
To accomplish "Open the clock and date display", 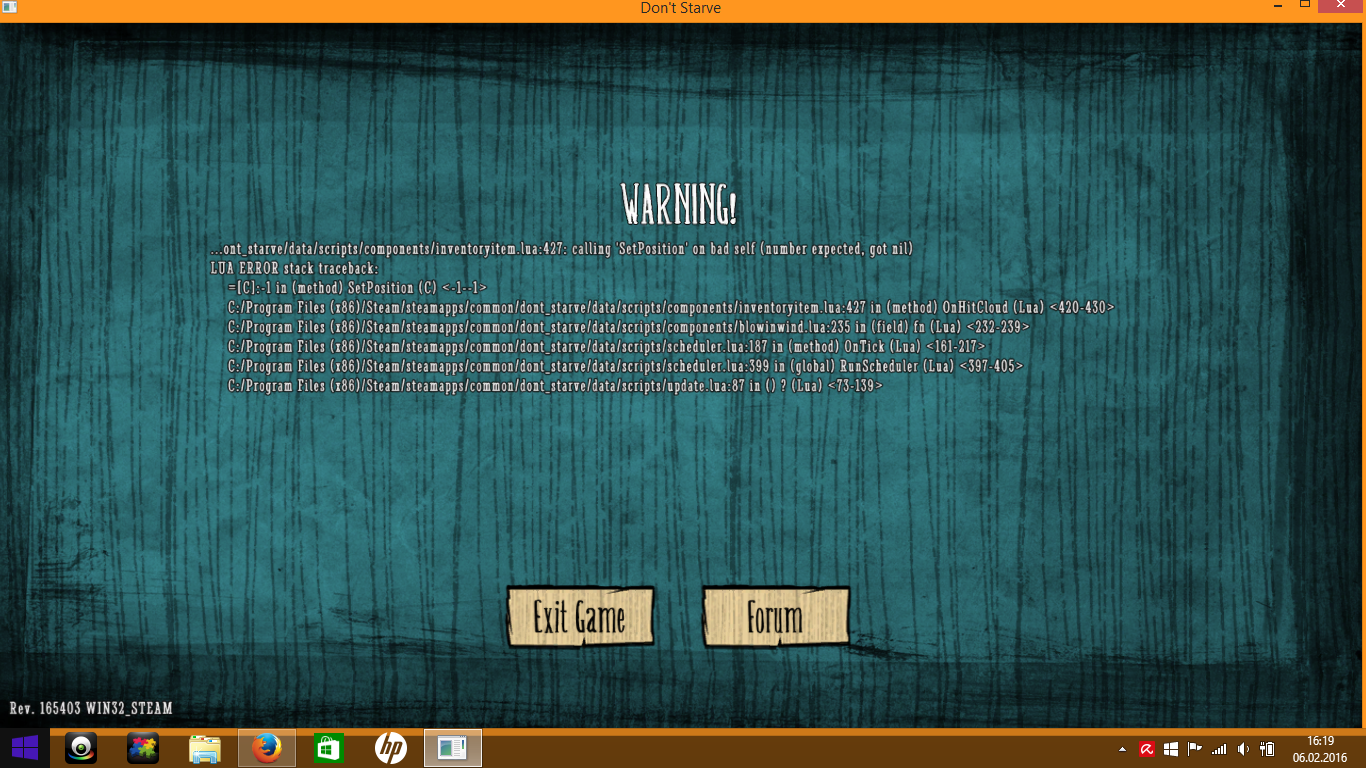I will click(1320, 748).
